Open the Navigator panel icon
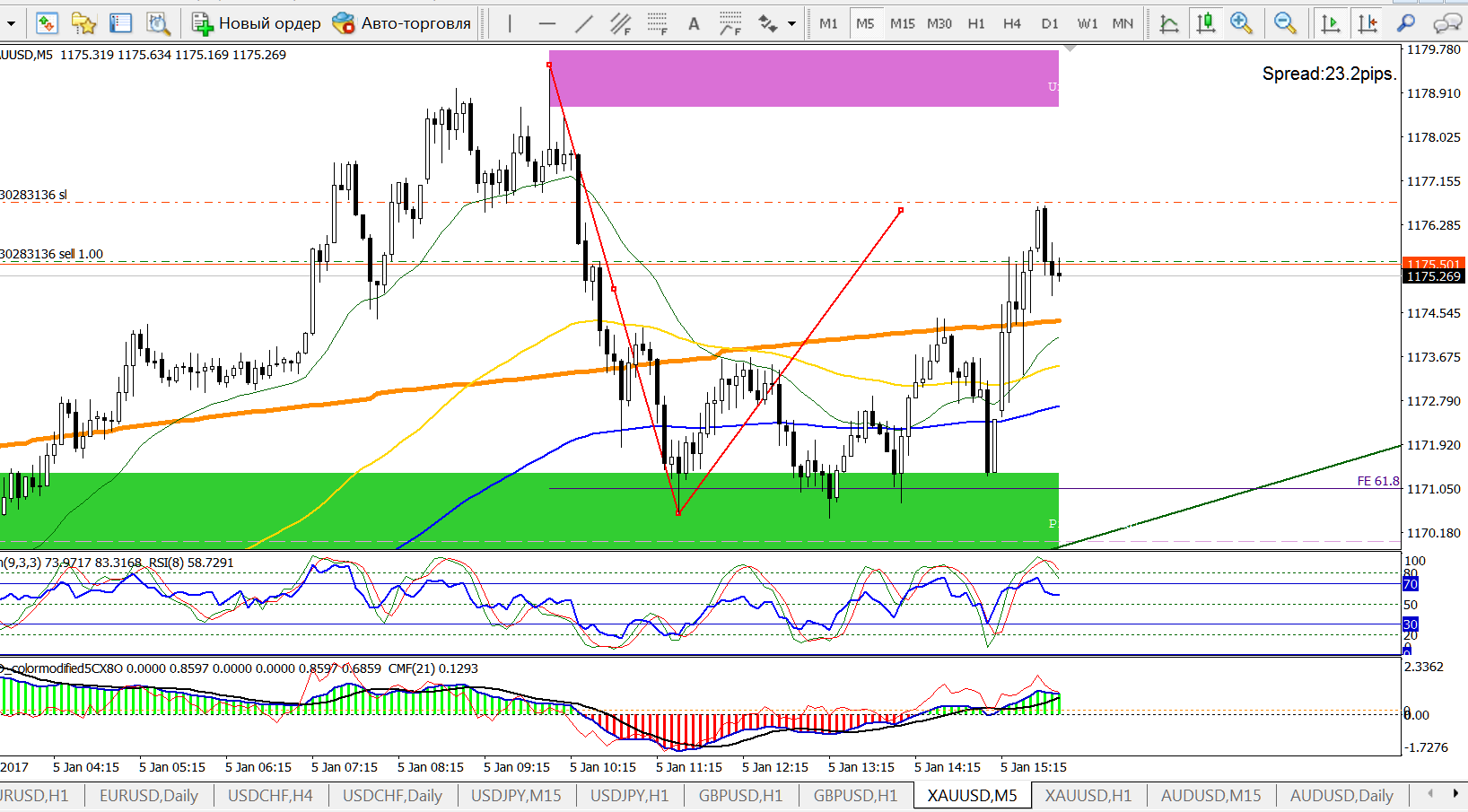Viewport: 1468px width, 812px height. [x=83, y=23]
